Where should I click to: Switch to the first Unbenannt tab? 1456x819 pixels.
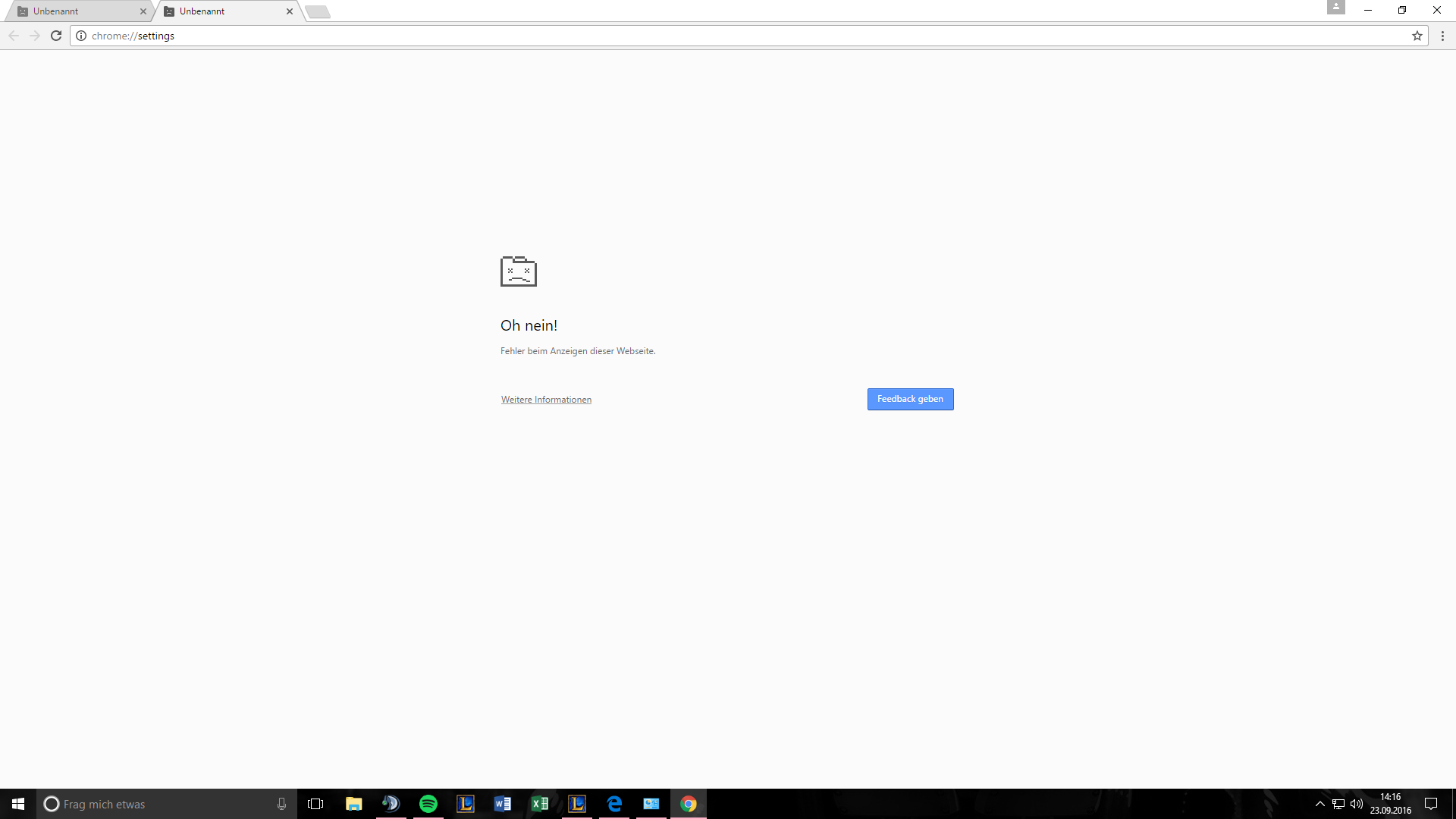76,11
